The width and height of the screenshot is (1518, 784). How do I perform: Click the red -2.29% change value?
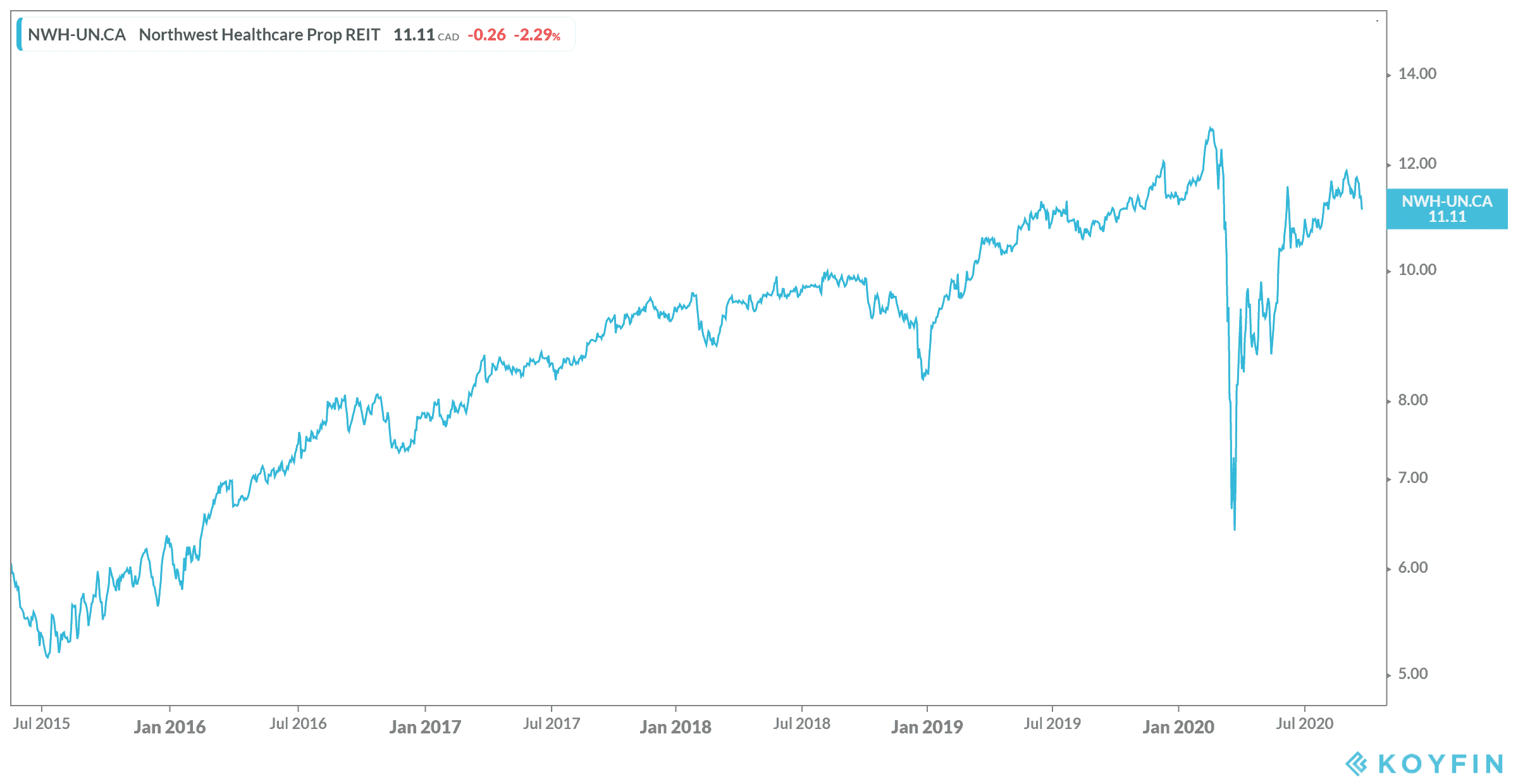click(x=537, y=35)
